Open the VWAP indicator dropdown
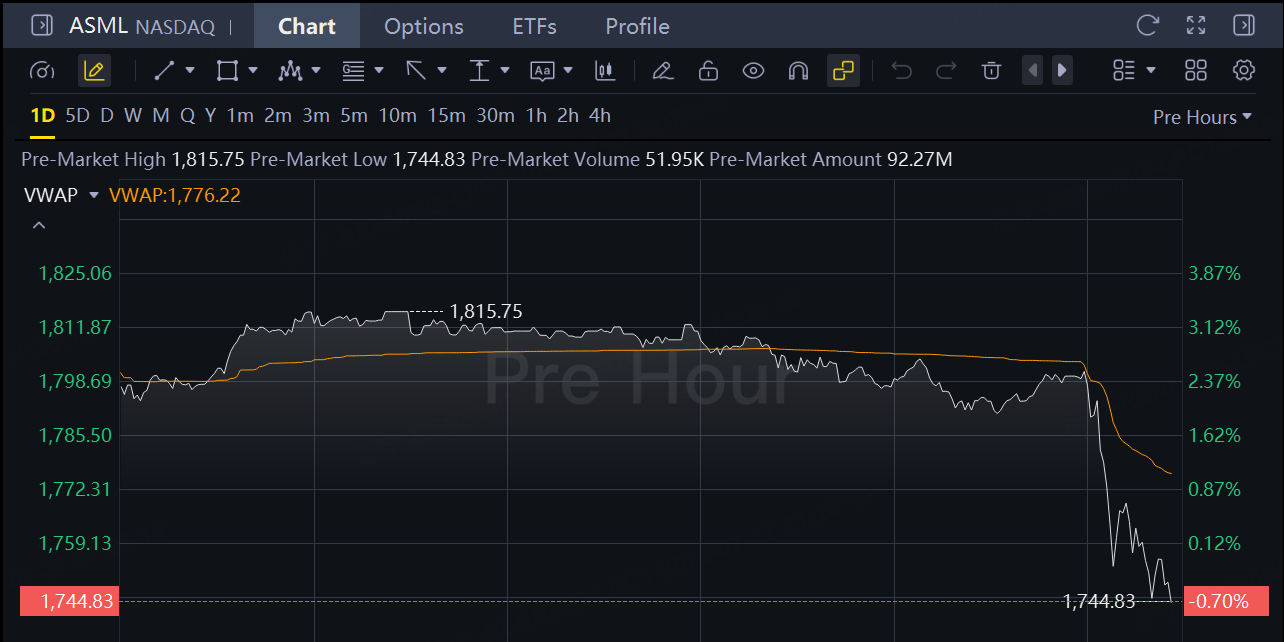1284x642 pixels. pyautogui.click(x=94, y=195)
